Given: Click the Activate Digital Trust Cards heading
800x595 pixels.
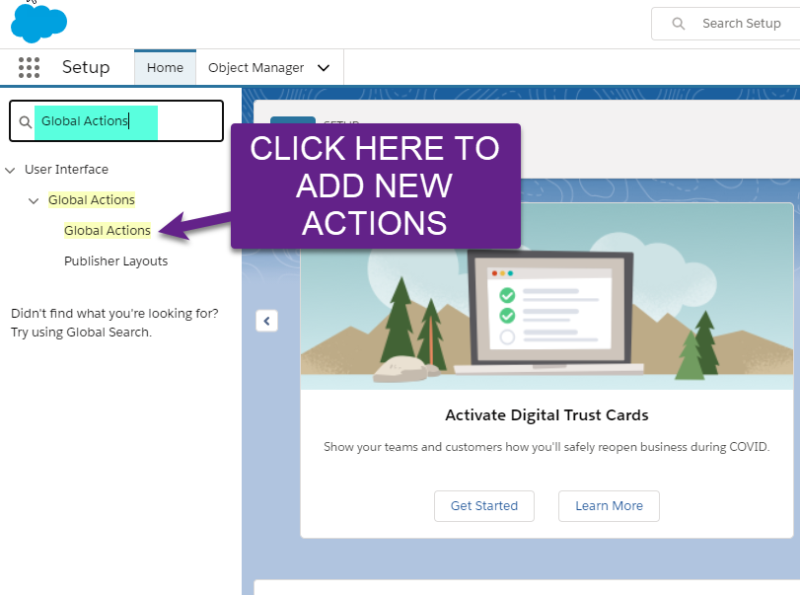Looking at the screenshot, I should click(547, 415).
